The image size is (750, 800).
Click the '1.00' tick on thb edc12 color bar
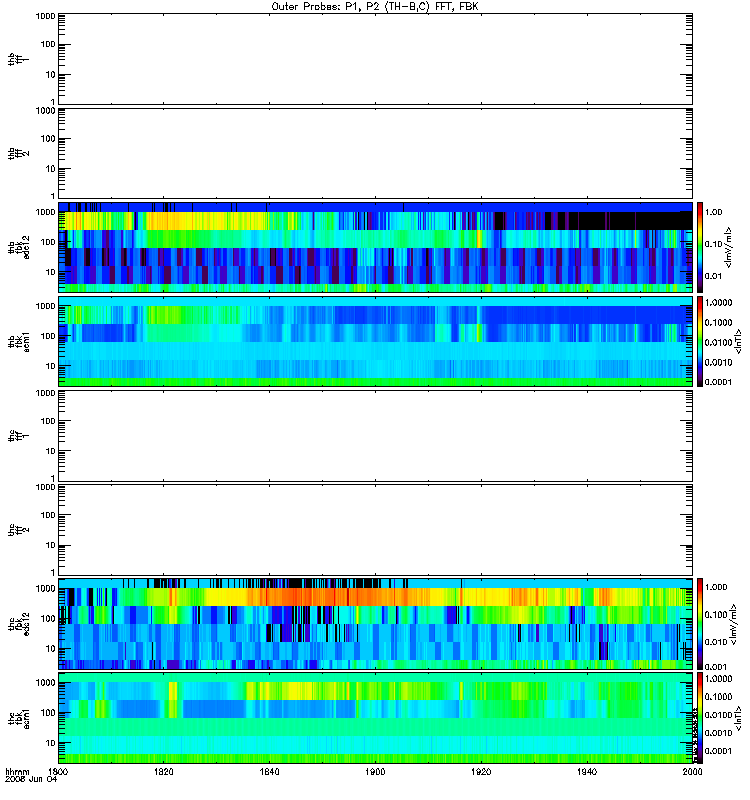pos(713,212)
